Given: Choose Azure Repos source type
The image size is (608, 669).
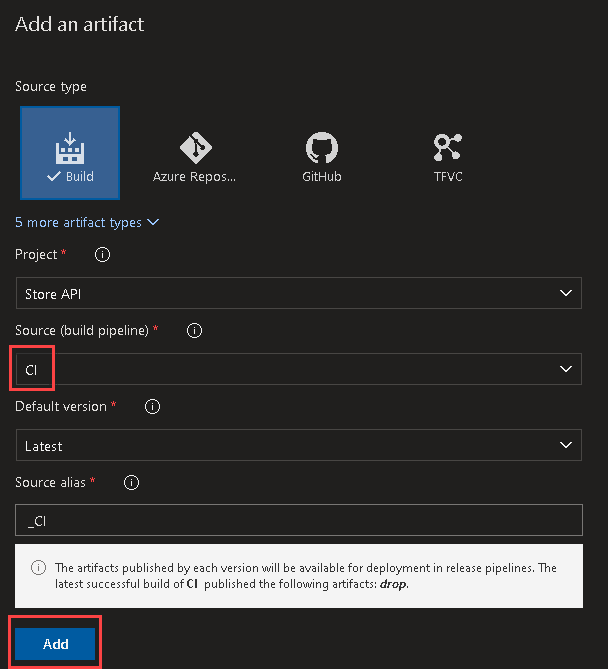Looking at the screenshot, I should click(x=195, y=157).
